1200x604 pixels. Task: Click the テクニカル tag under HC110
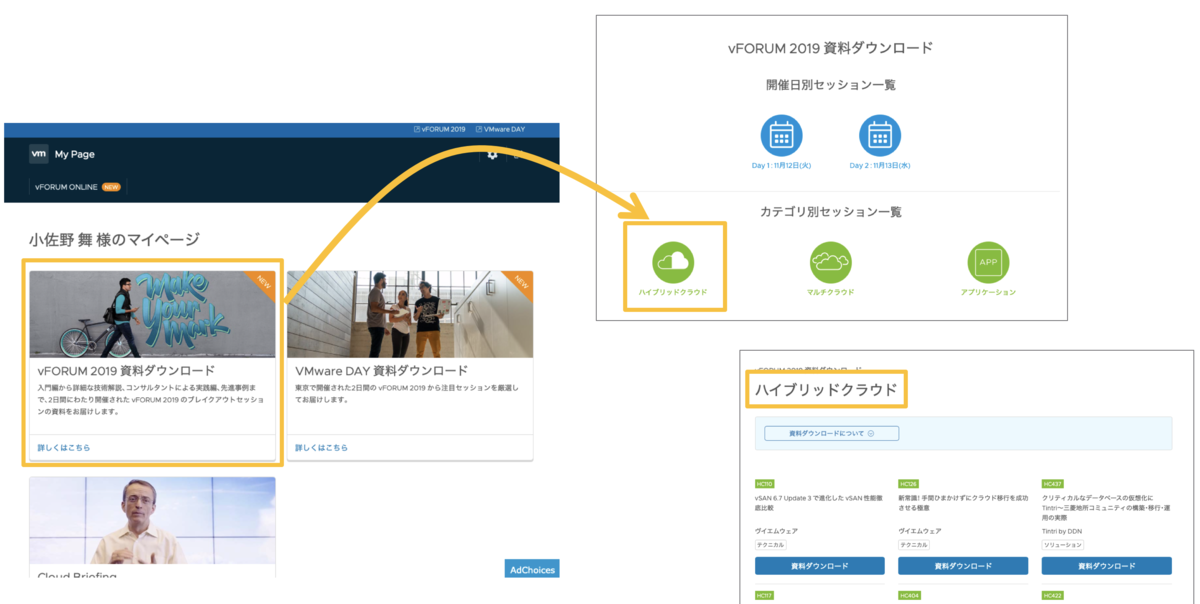(770, 545)
